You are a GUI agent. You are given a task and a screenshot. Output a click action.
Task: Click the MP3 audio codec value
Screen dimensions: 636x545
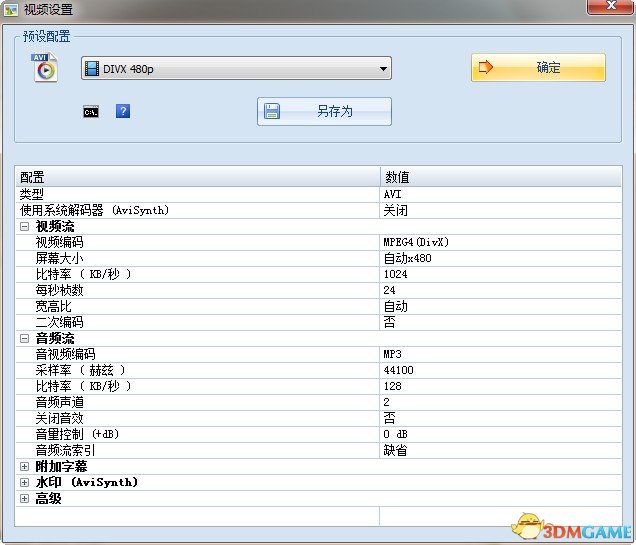pos(393,354)
